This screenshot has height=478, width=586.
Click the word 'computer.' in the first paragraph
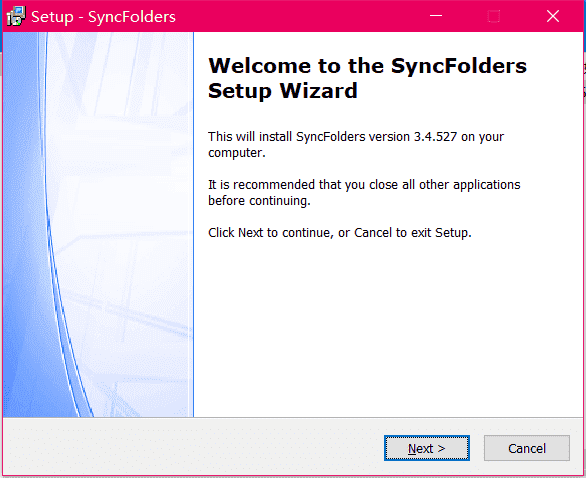(237, 153)
